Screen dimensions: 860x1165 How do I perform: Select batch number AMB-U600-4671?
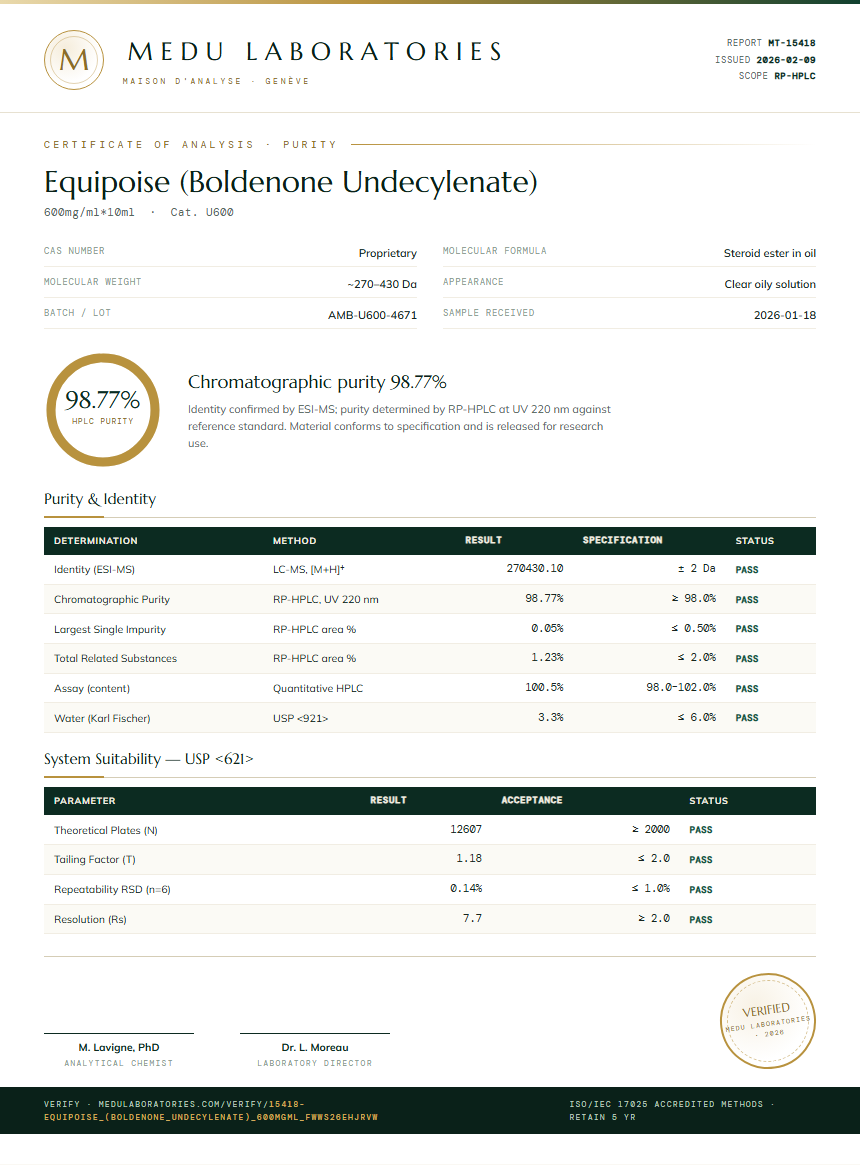point(372,316)
